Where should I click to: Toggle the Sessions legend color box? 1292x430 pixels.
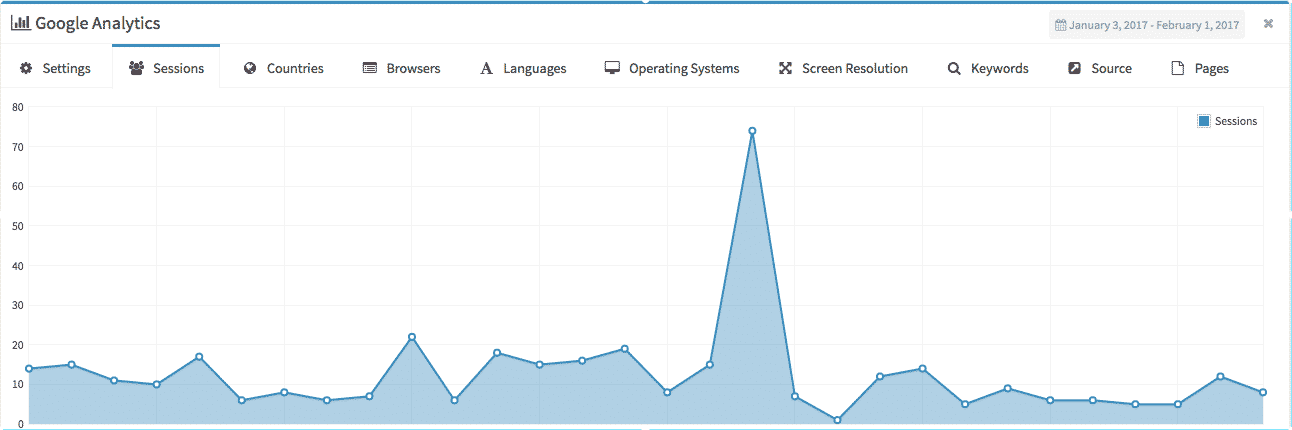tap(1204, 121)
